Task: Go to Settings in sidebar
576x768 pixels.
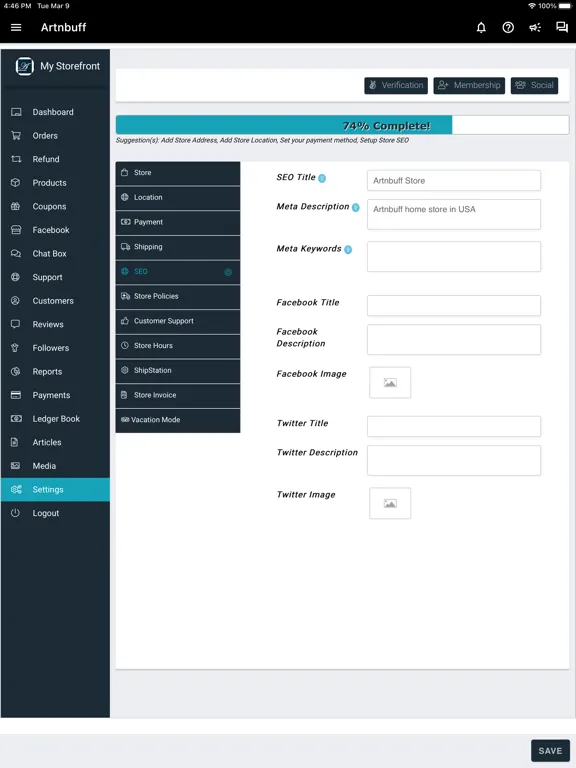Action: [x=55, y=490]
